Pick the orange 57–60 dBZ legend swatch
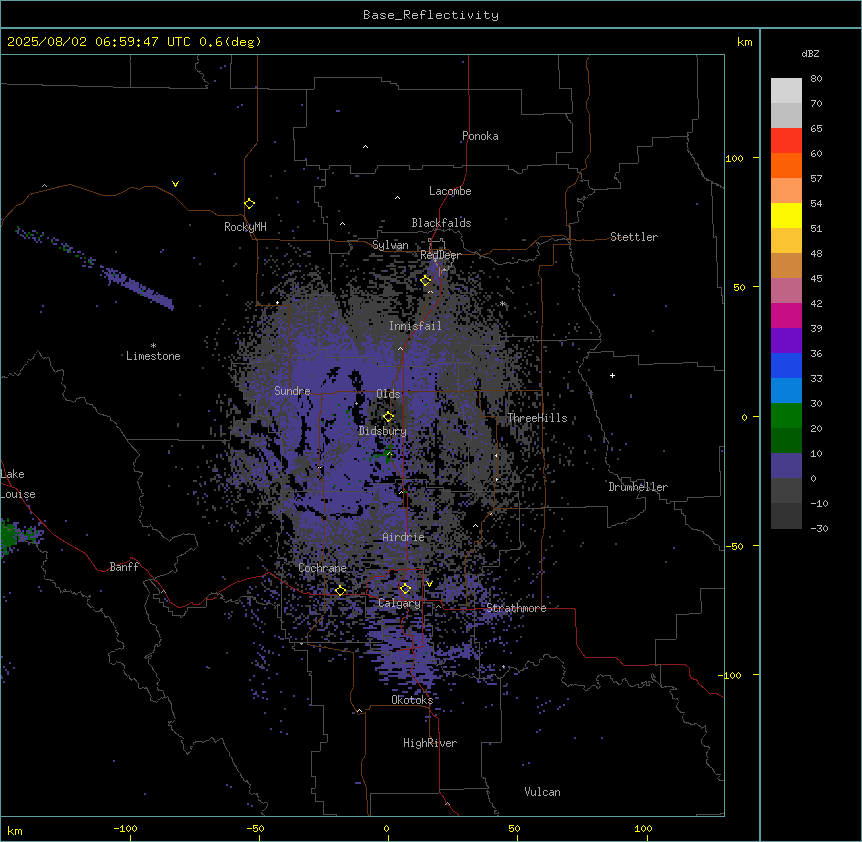 click(x=786, y=165)
